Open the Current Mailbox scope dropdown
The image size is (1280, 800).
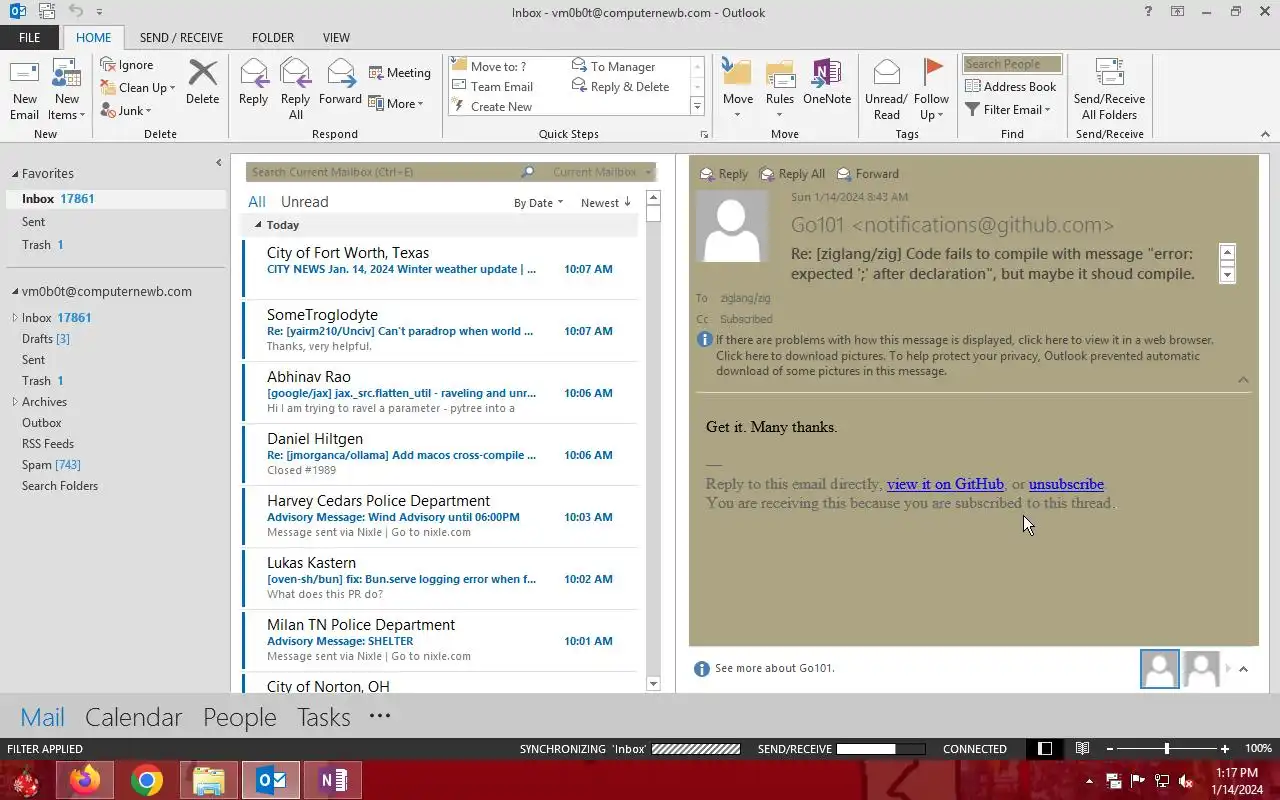[x=602, y=172]
